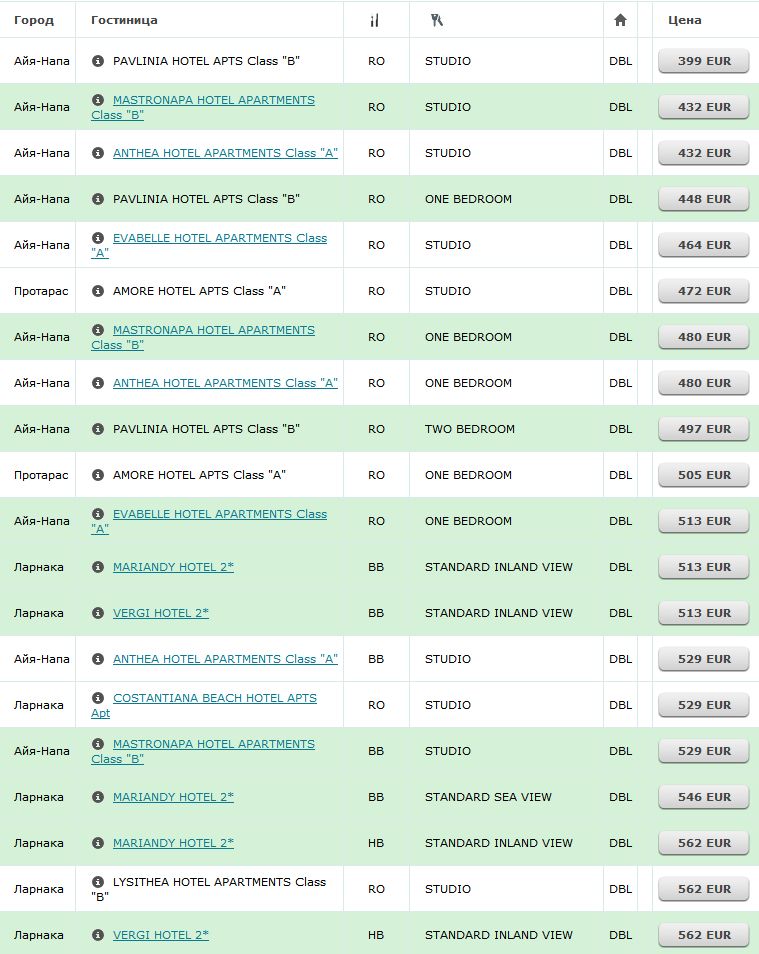Select the 399 EUR price button
Image resolution: width=759 pixels, height=954 pixels.
[704, 61]
